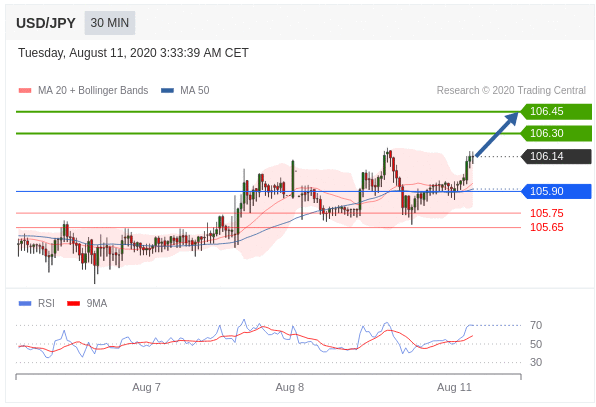Click the RSI 70 level label
Screen dimensions: 596x407
pyautogui.click(x=536, y=325)
